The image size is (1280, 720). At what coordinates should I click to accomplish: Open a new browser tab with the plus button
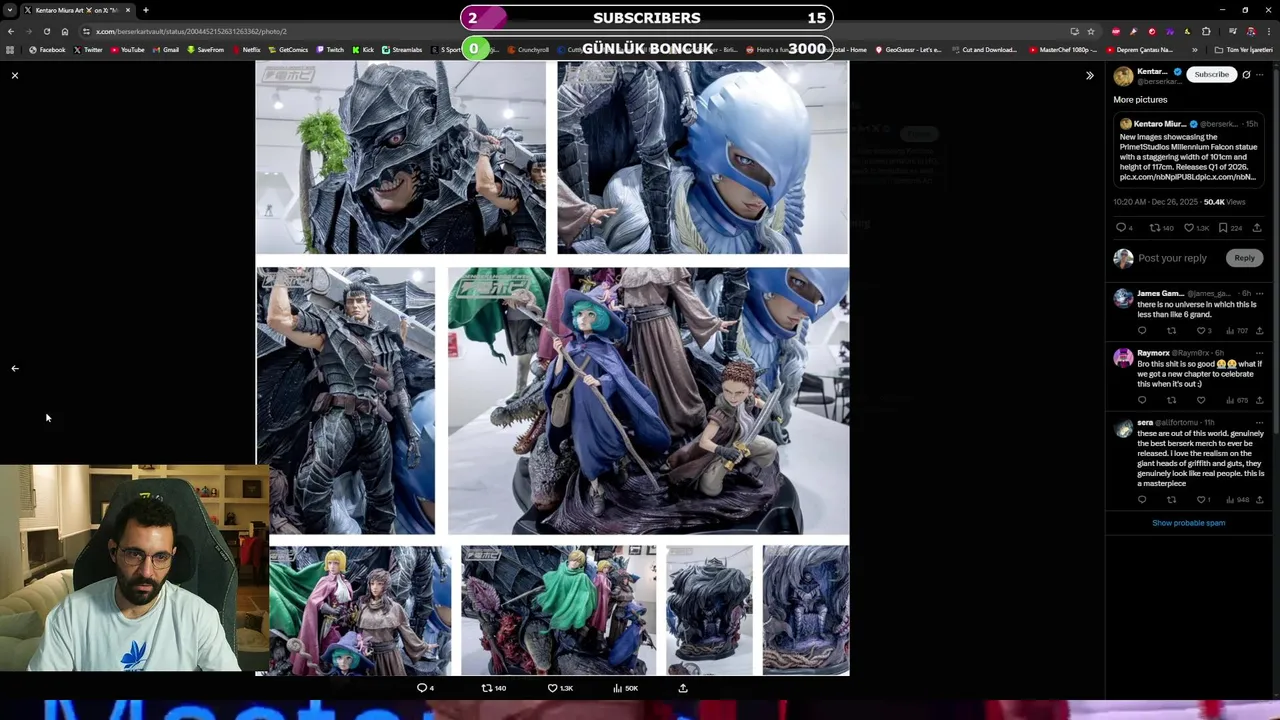click(146, 10)
